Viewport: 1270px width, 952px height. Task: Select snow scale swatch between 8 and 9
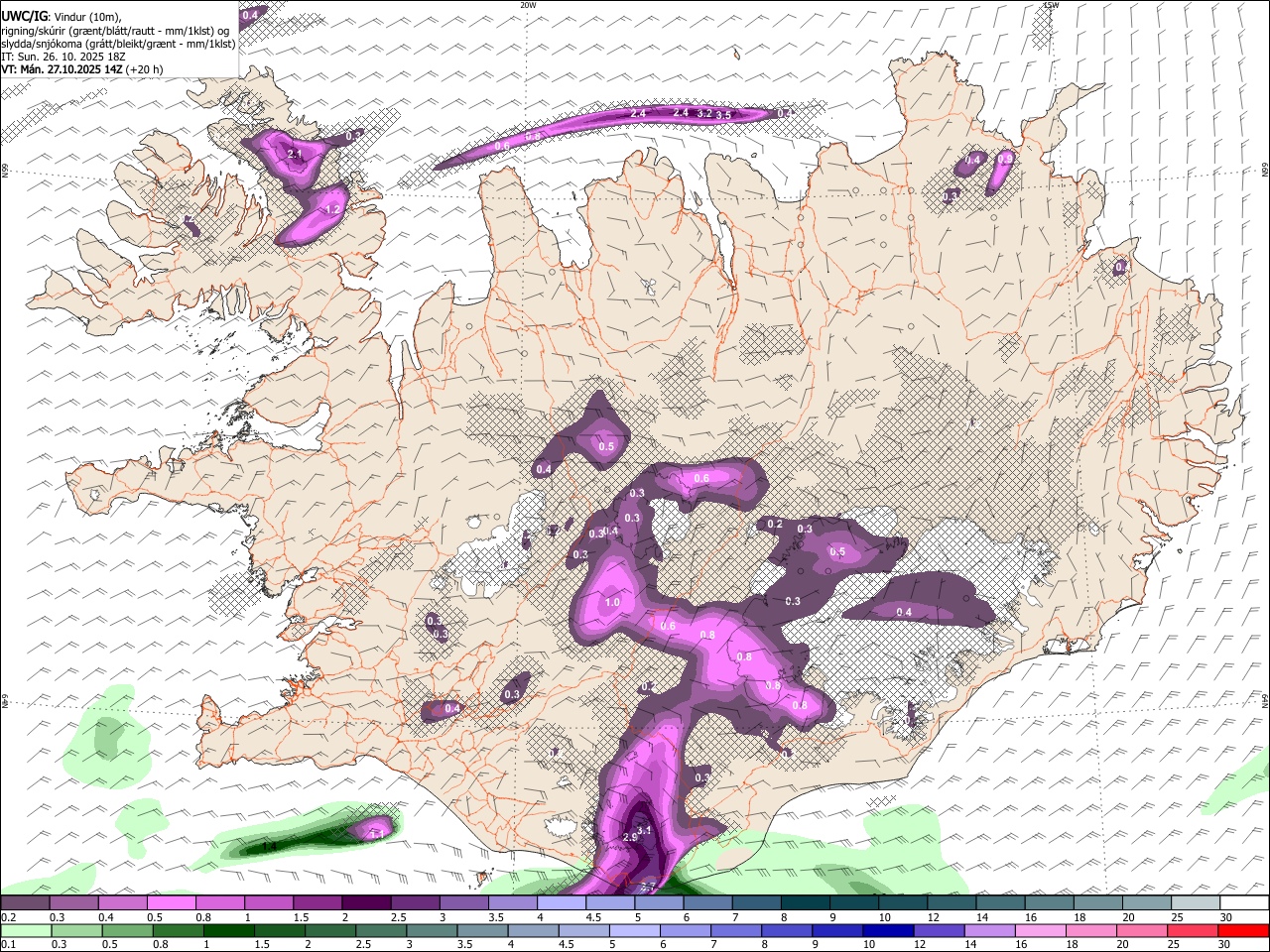(806, 902)
